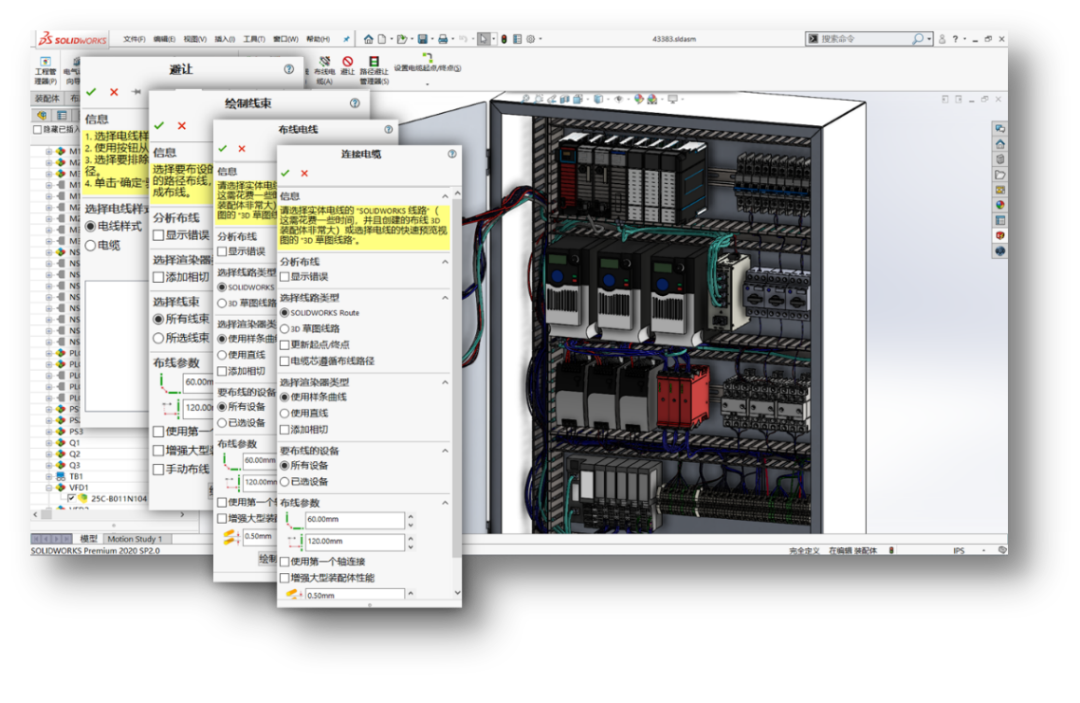
Task: Click the Home icon in top toolbar
Action: pyautogui.click(x=368, y=39)
